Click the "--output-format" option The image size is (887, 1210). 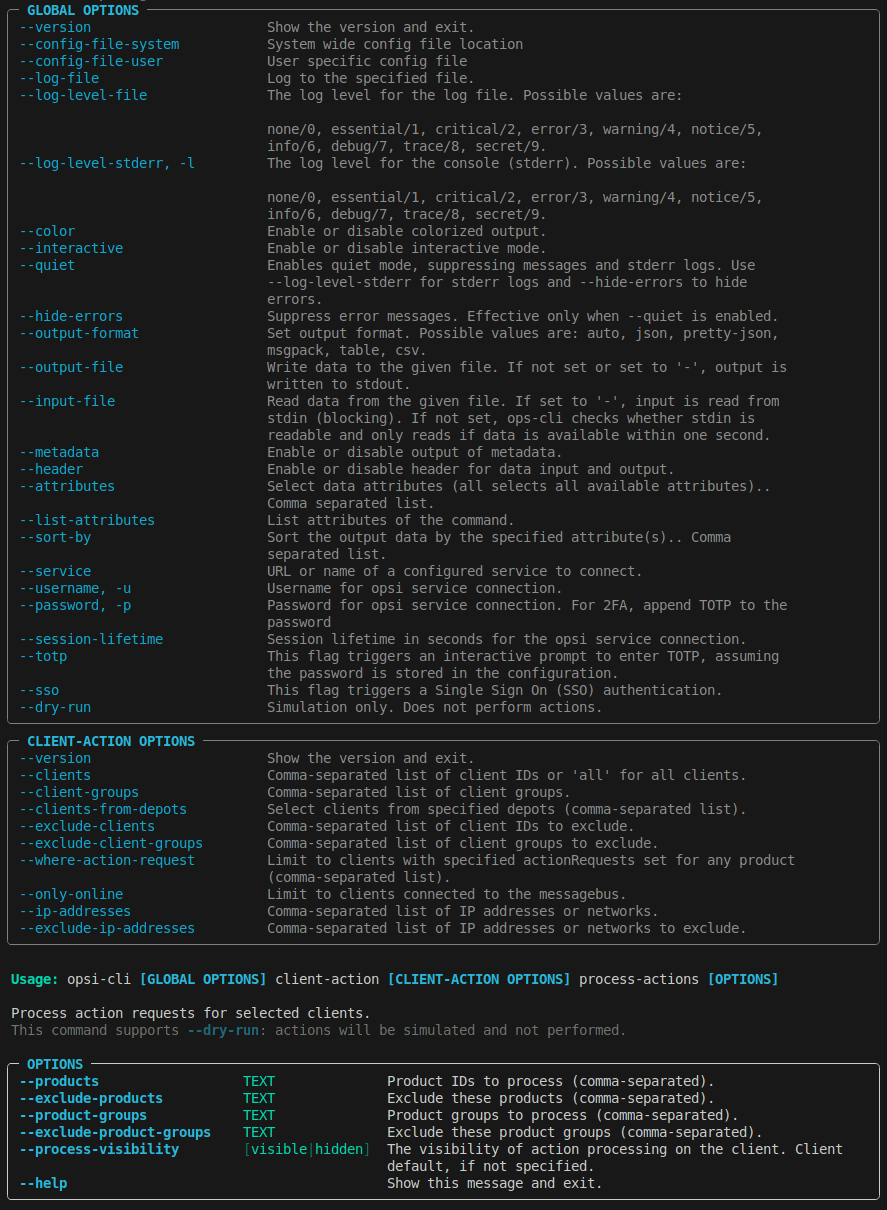point(79,333)
